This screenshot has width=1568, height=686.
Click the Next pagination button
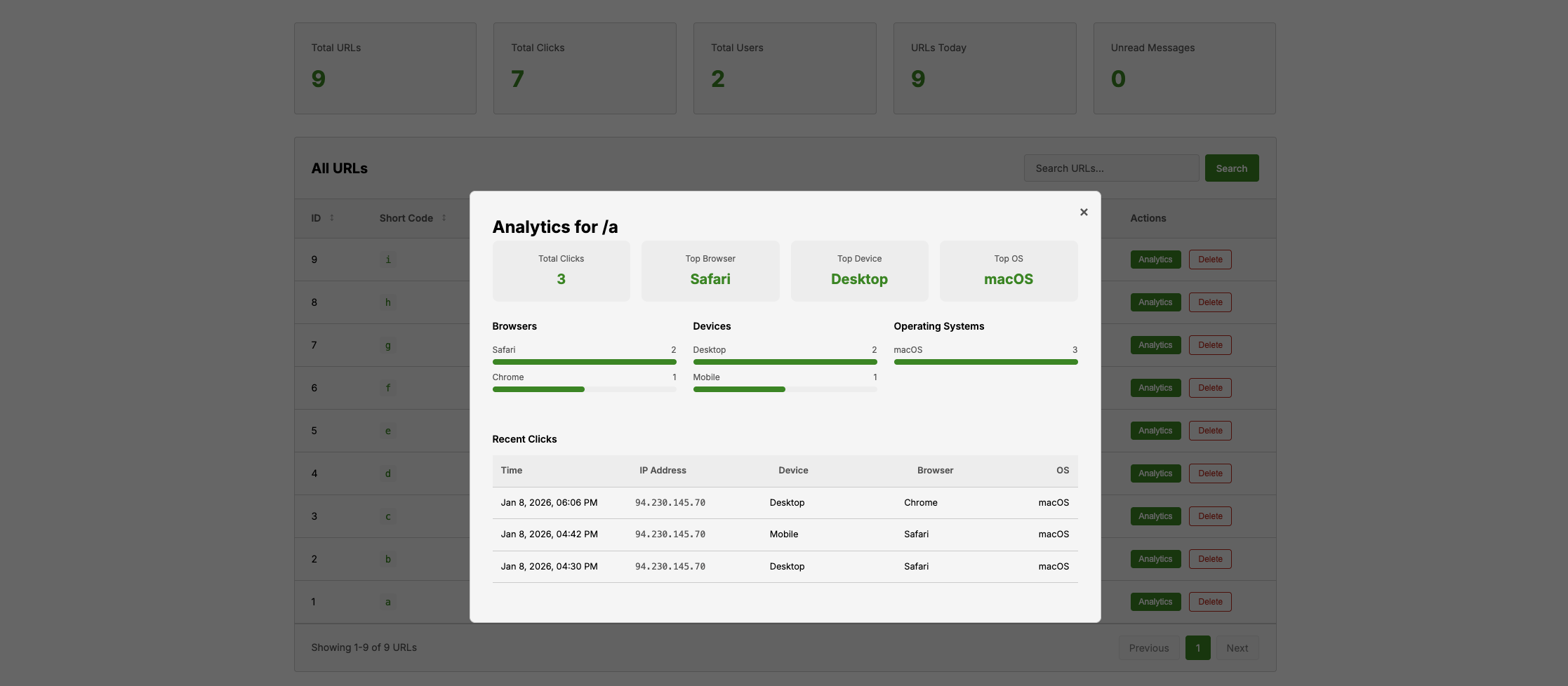1237,648
